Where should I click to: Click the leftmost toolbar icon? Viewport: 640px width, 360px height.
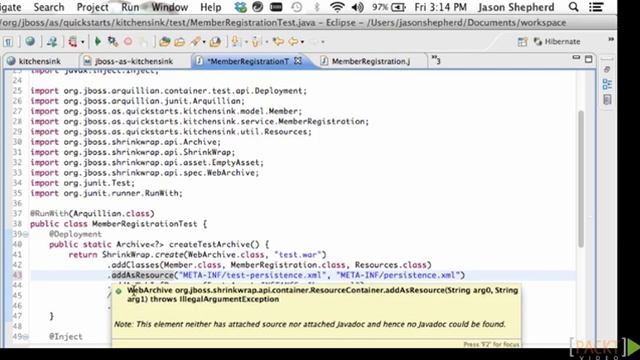pyautogui.click(x=8, y=42)
